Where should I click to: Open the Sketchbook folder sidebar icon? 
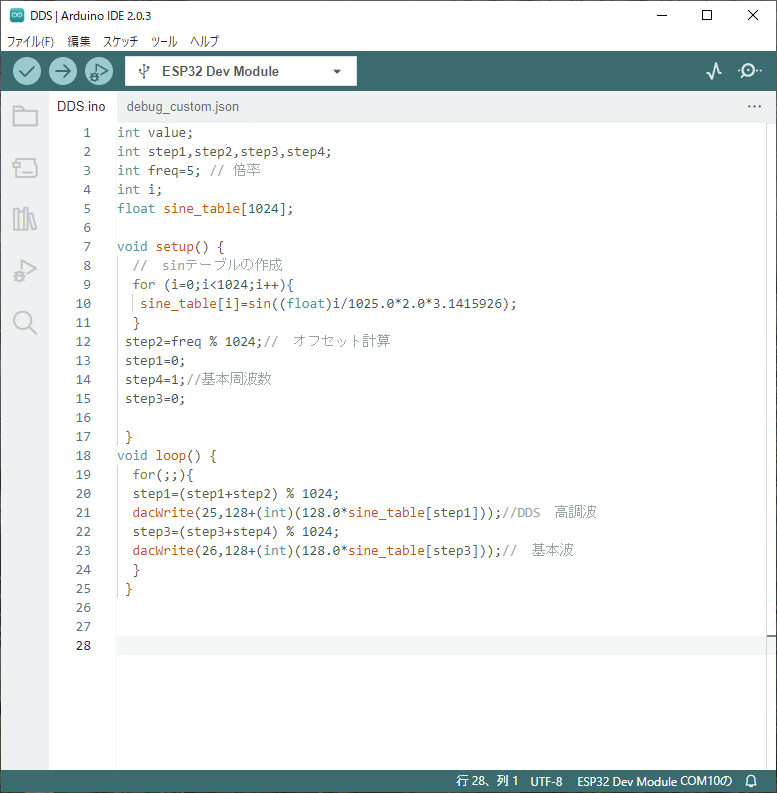pyautogui.click(x=25, y=116)
